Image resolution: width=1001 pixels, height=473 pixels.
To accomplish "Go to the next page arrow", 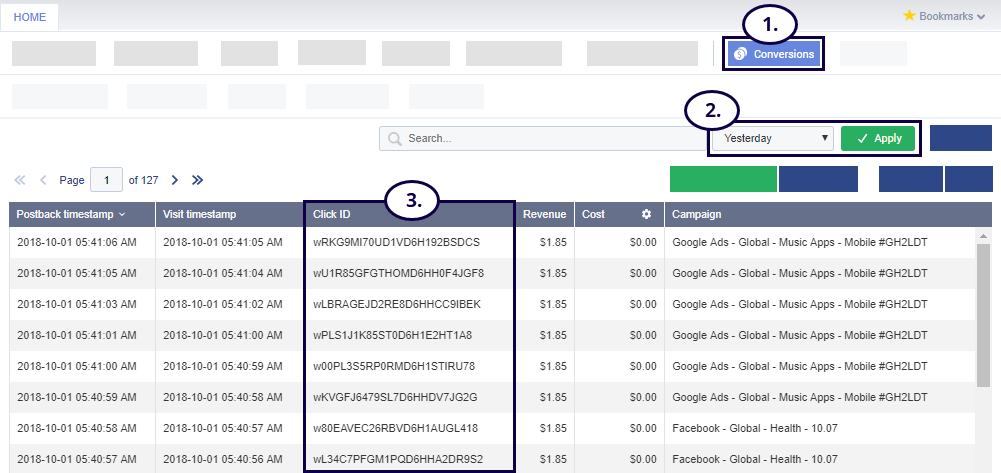I will [175, 180].
